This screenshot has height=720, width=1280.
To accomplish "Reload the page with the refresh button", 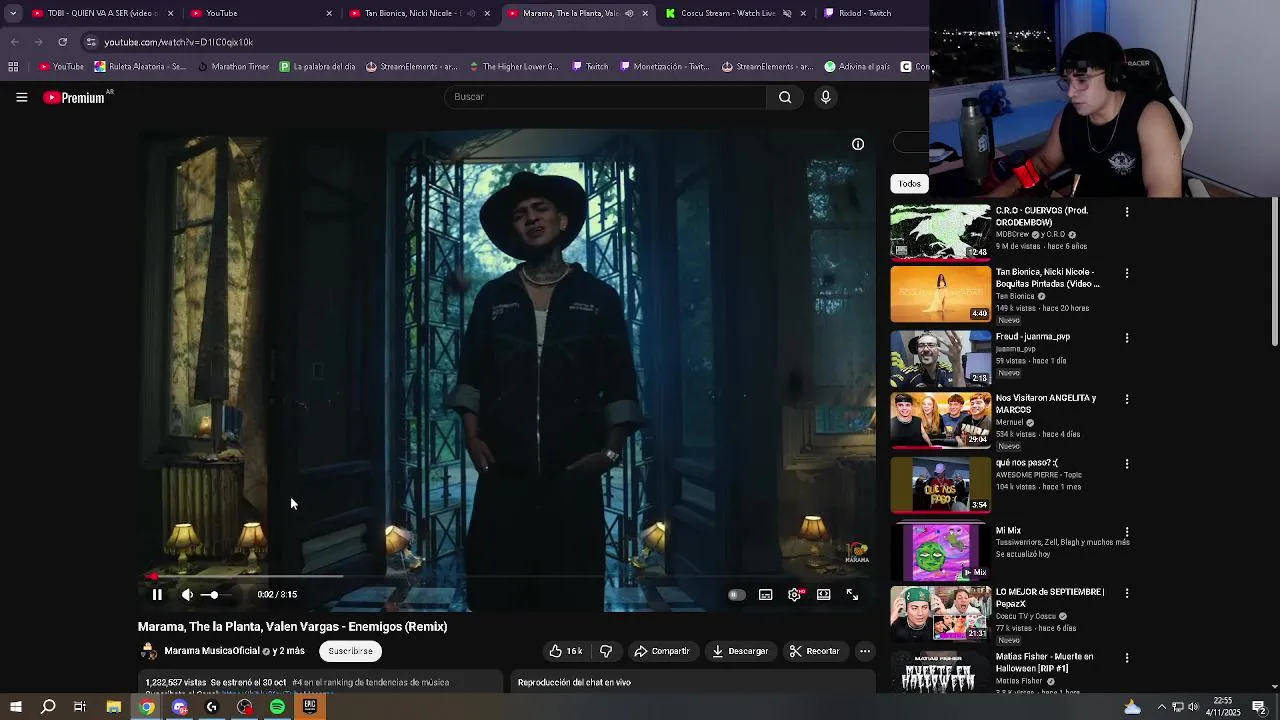I will click(x=62, y=42).
